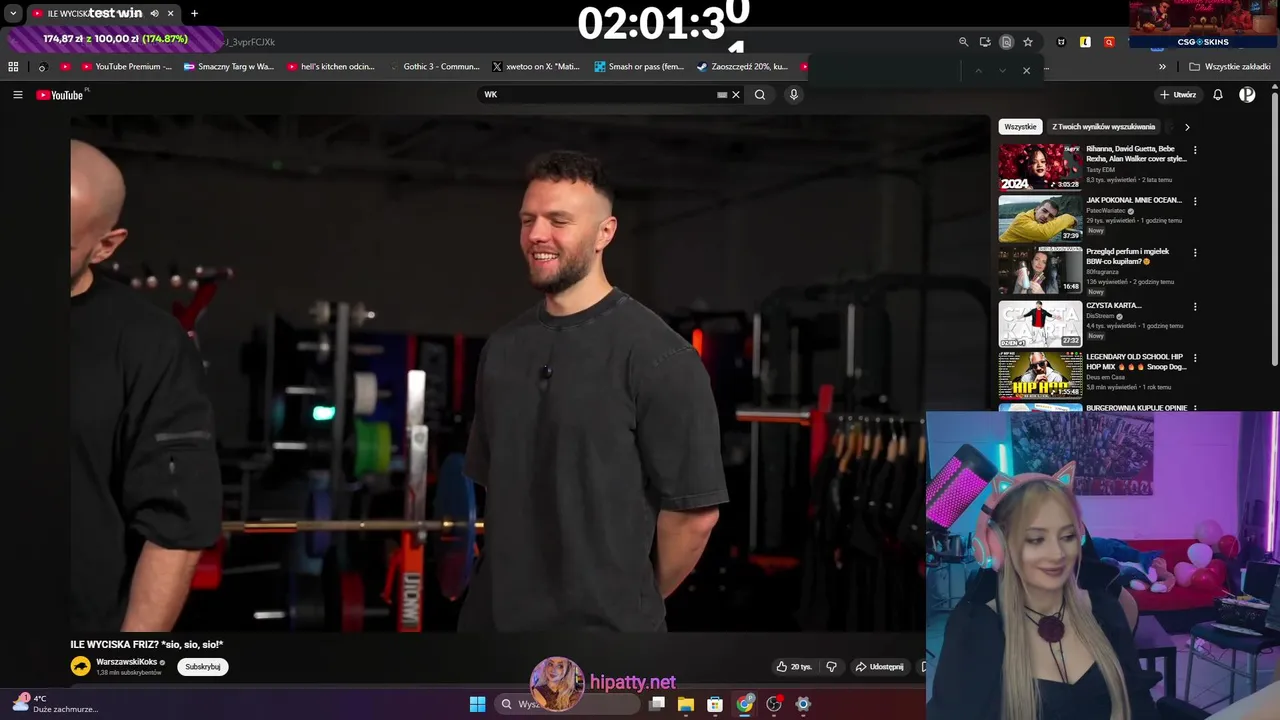The height and width of the screenshot is (720, 1280).
Task: Open the cat-face browser extension
Action: click(x=1061, y=42)
